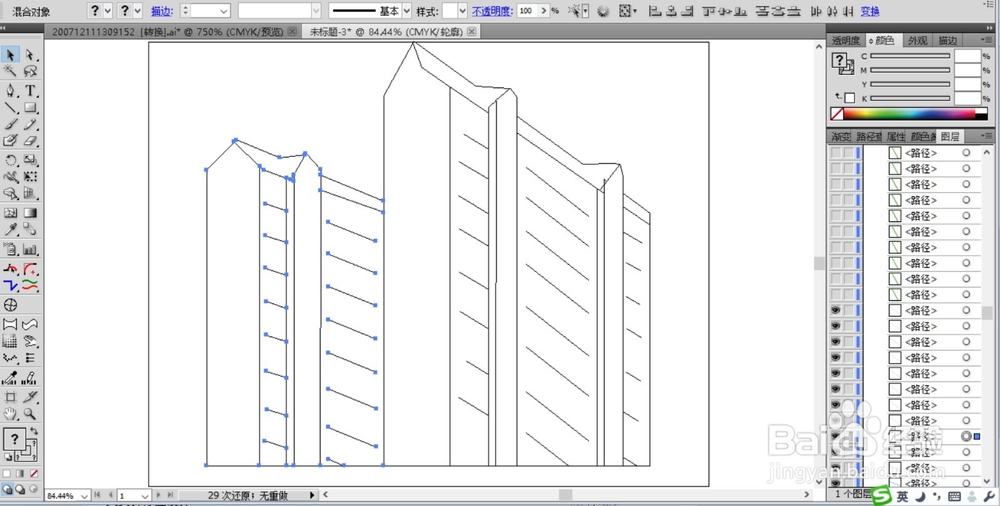Click the K black slider in the Color panel
This screenshot has width=1000, height=506.
(x=910, y=98)
